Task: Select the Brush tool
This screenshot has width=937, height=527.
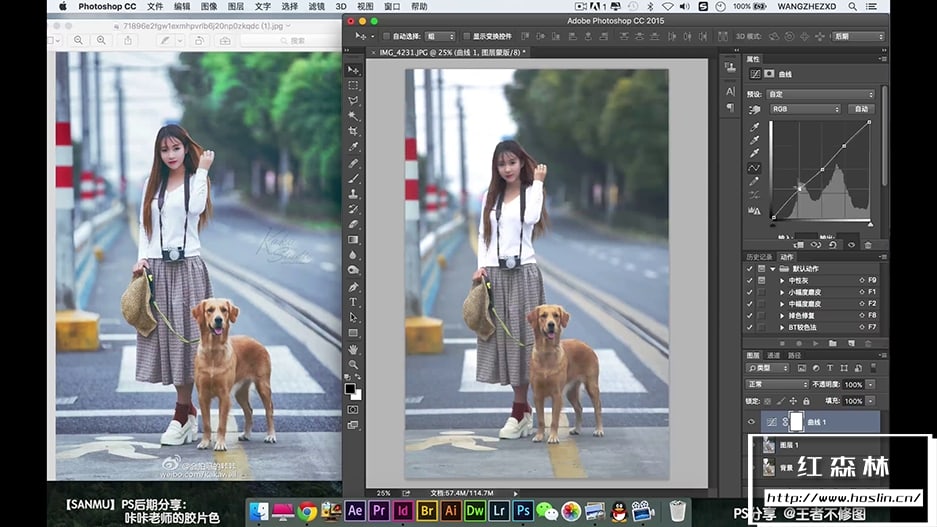Action: (353, 179)
